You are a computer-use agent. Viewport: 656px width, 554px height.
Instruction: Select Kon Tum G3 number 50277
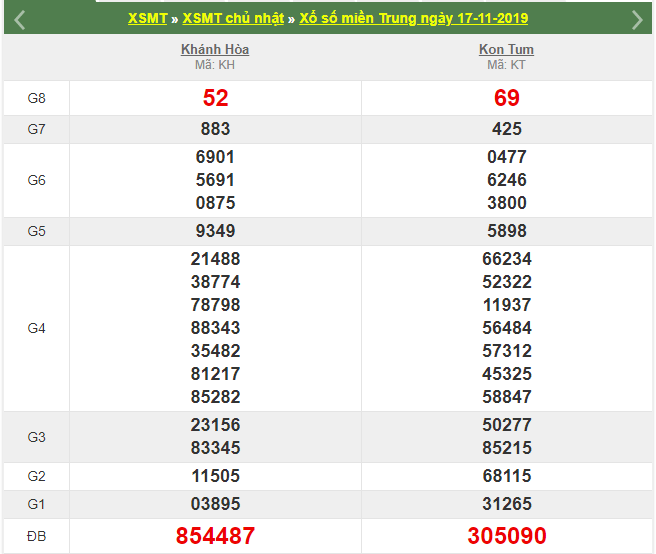pos(507,425)
